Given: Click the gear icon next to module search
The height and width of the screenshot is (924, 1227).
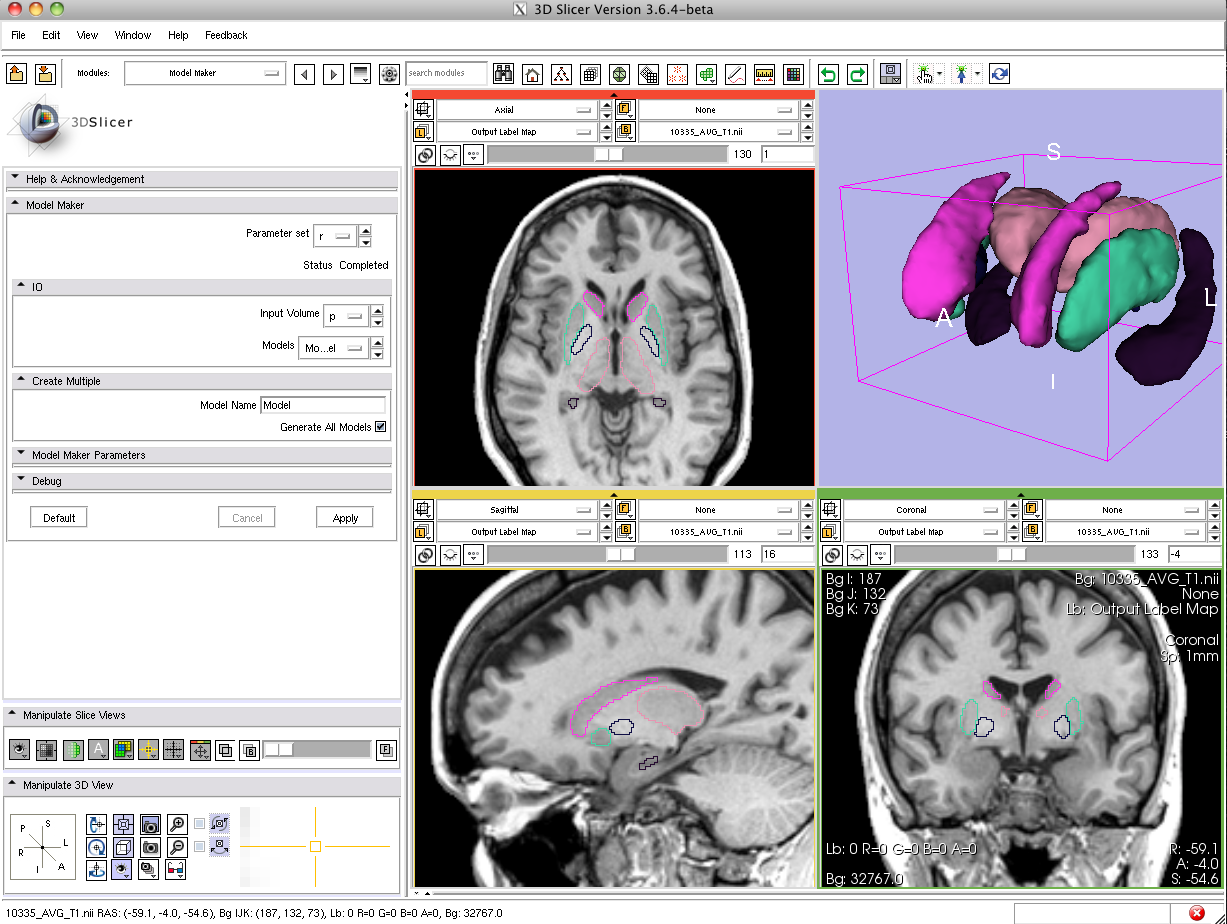Looking at the screenshot, I should coord(390,74).
